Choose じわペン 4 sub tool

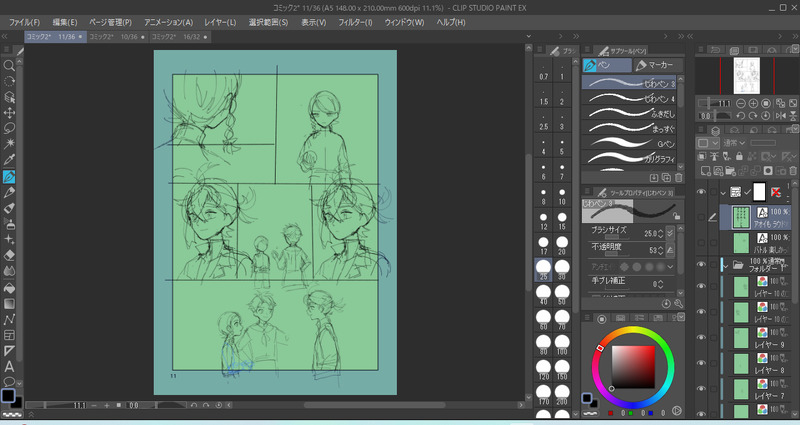pyautogui.click(x=630, y=98)
